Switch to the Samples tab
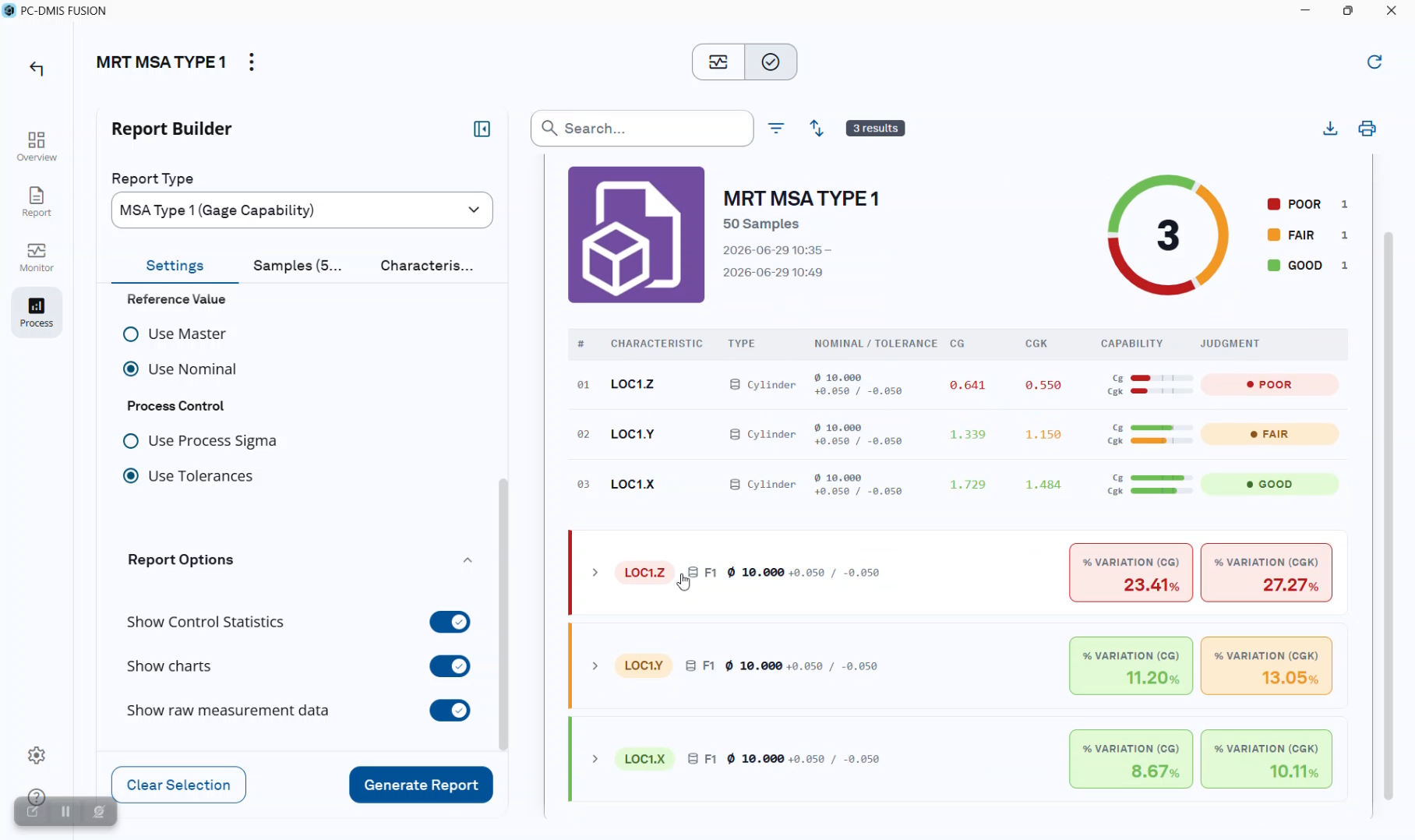This screenshot has width=1415, height=840. 298,266
